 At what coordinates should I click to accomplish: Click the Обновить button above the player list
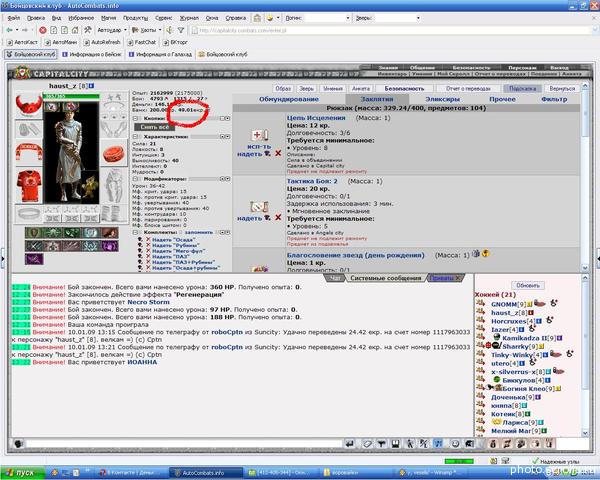point(528,285)
